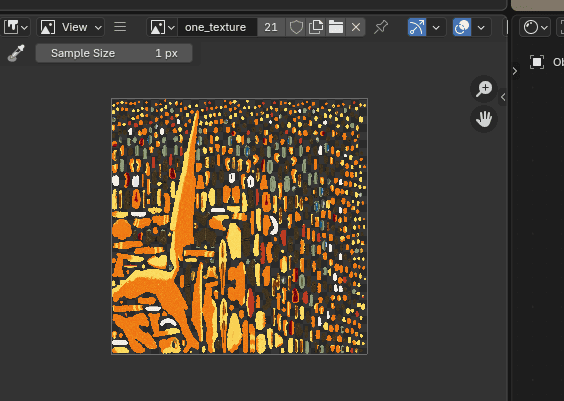Create new image with duplicate icon
The image size is (564, 401).
tap(316, 27)
